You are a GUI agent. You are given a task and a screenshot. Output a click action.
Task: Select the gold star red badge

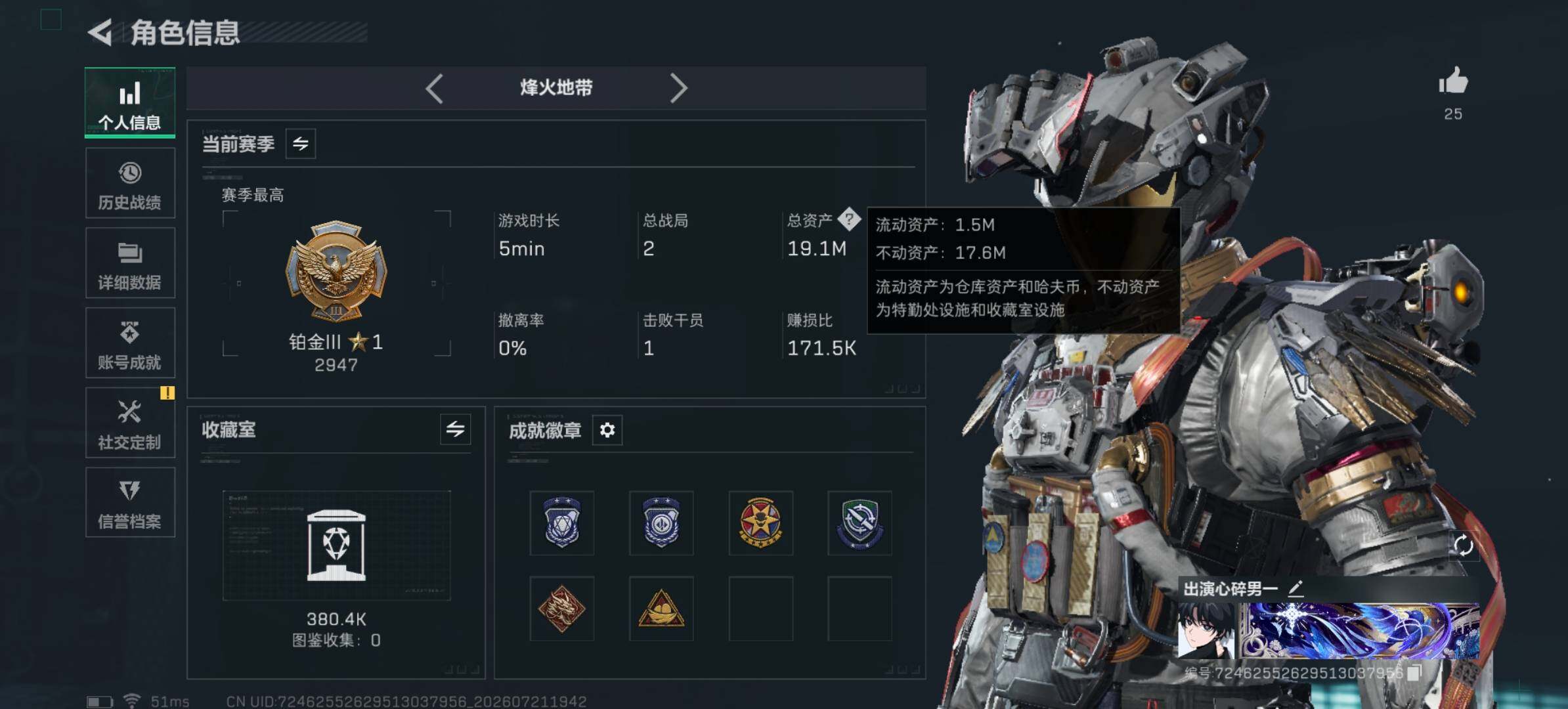(760, 523)
